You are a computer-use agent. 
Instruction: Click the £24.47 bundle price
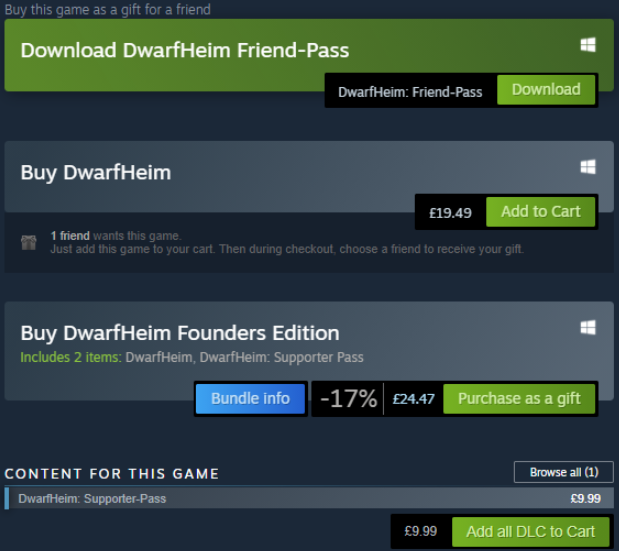click(x=413, y=399)
